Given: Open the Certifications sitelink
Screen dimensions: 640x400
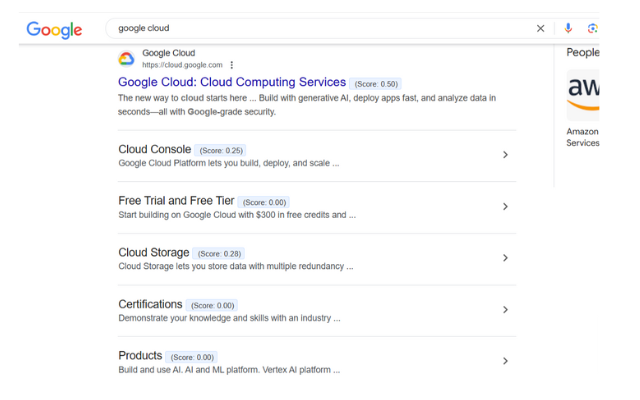Looking at the screenshot, I should (x=150, y=304).
